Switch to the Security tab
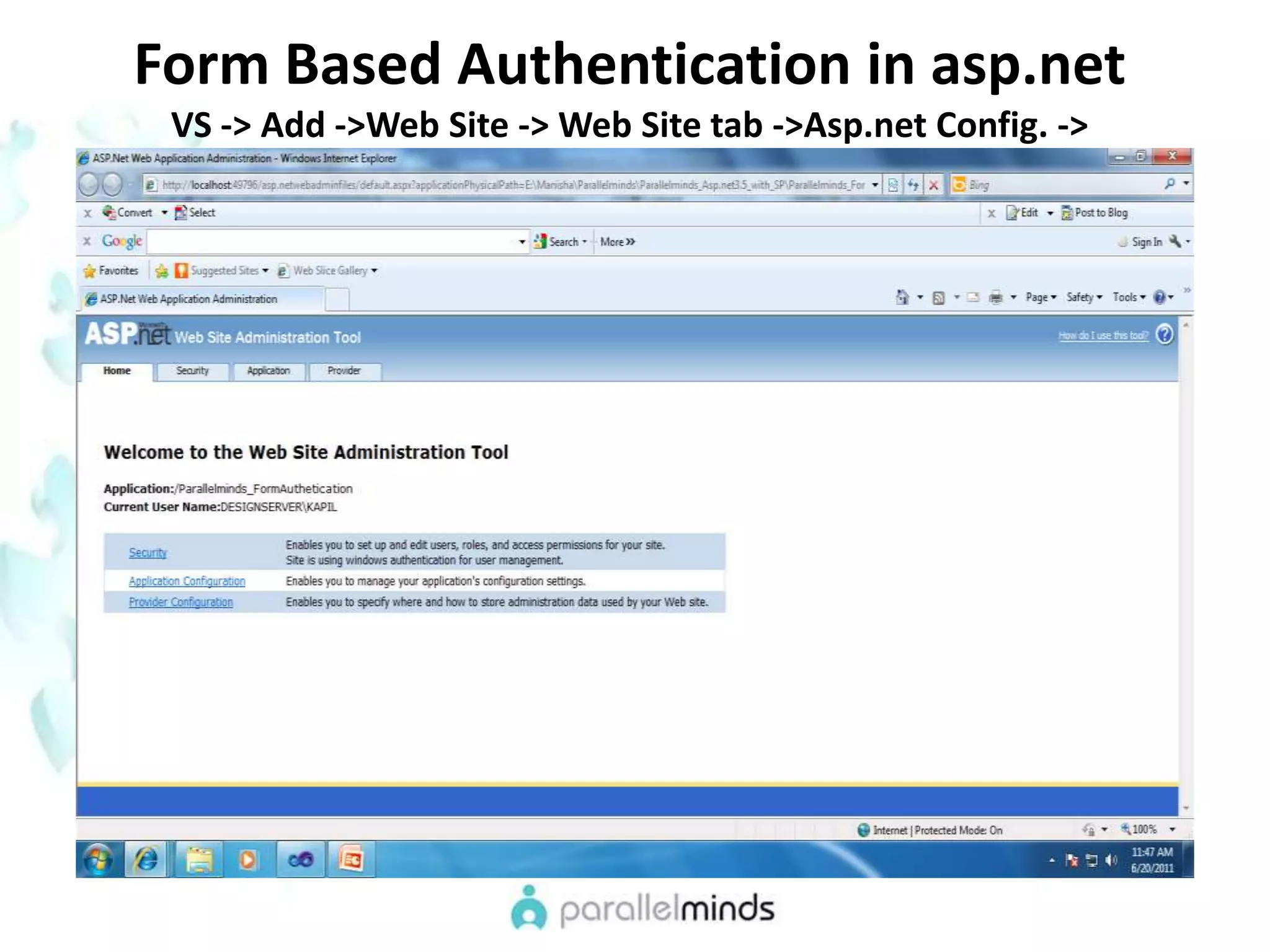Screen dimensions: 1270x952 [192, 371]
